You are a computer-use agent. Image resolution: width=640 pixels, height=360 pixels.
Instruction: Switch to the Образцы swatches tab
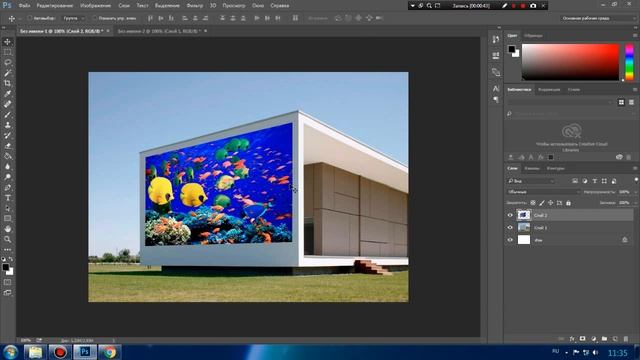click(x=533, y=36)
